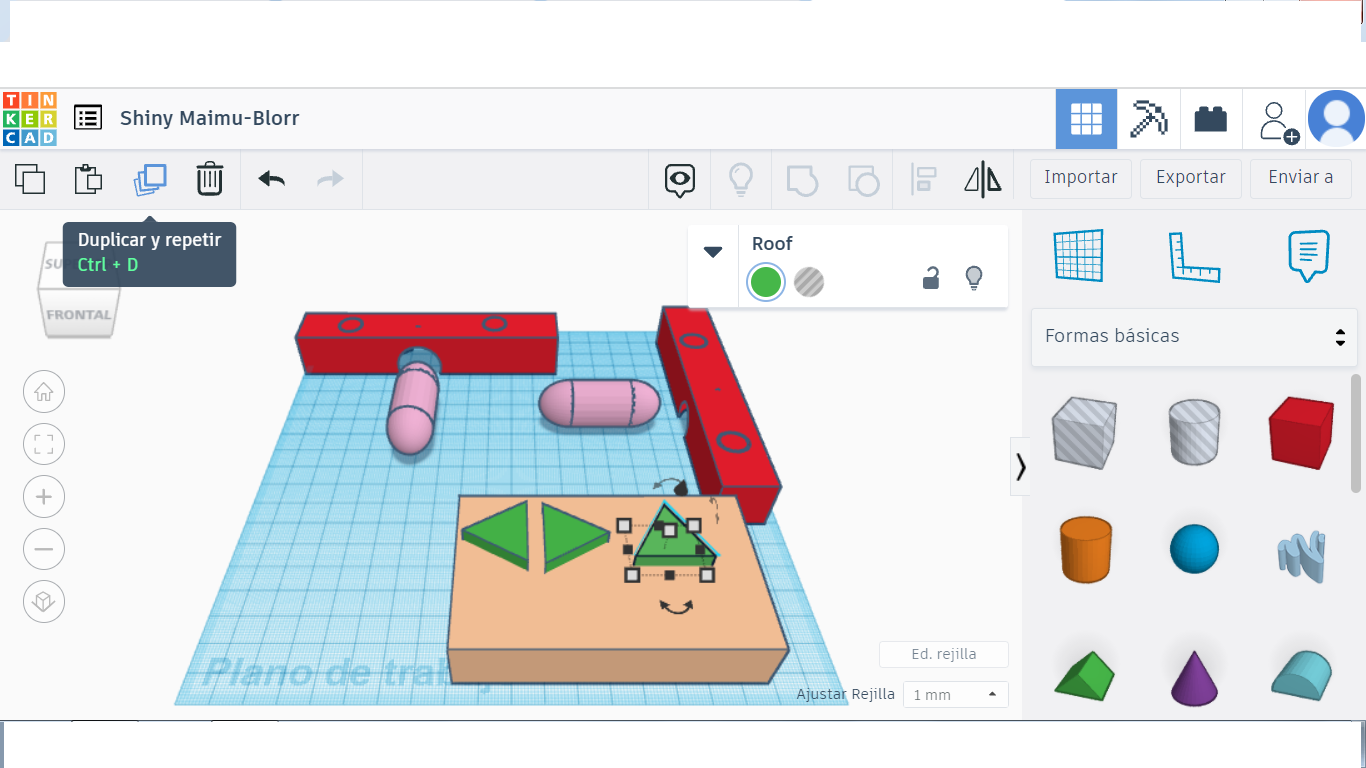Image resolution: width=1366 pixels, height=768 pixels.
Task: Zoom out with the minus button
Action: (x=44, y=549)
